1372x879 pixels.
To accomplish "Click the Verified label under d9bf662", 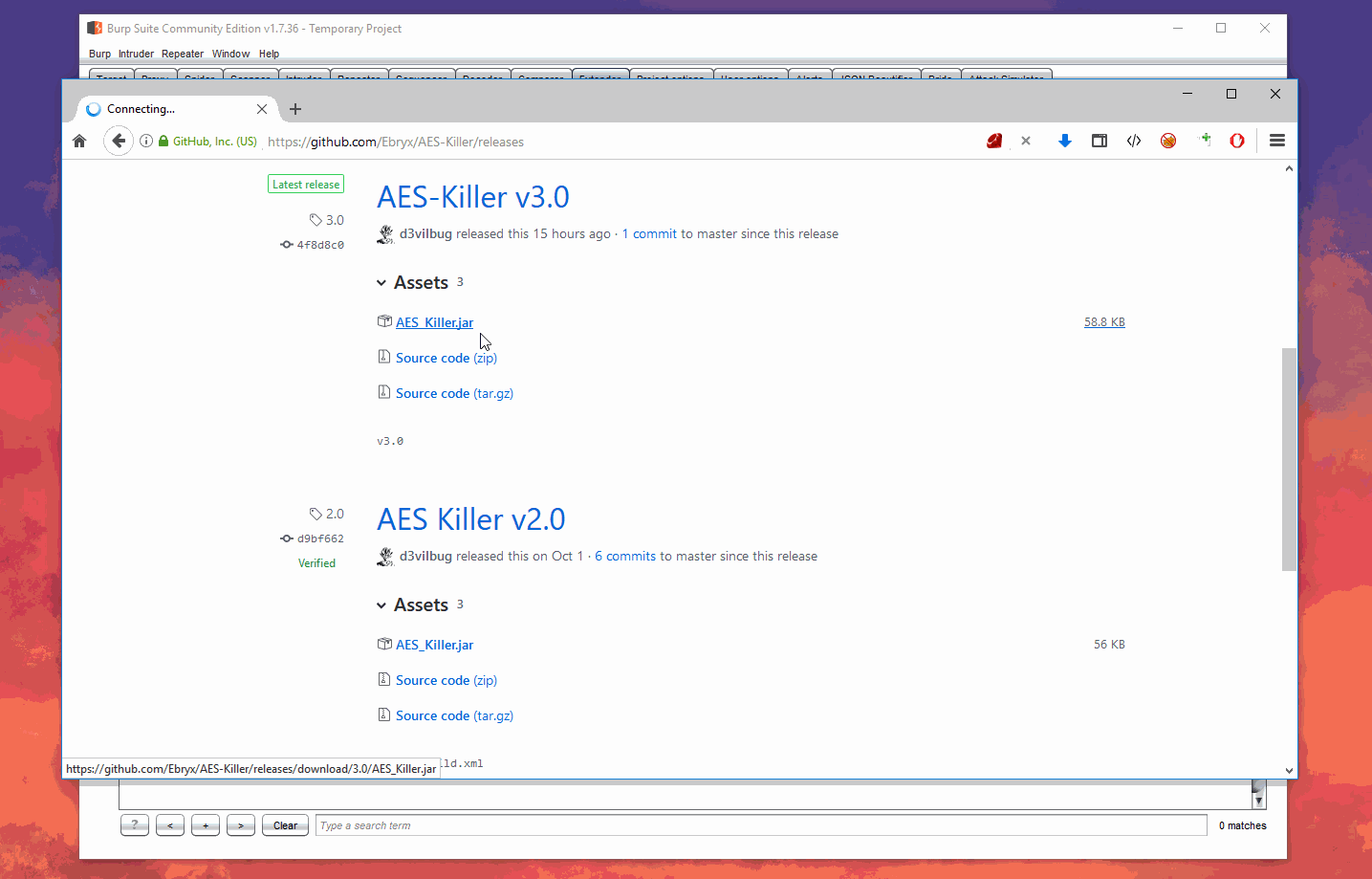I will (x=316, y=563).
